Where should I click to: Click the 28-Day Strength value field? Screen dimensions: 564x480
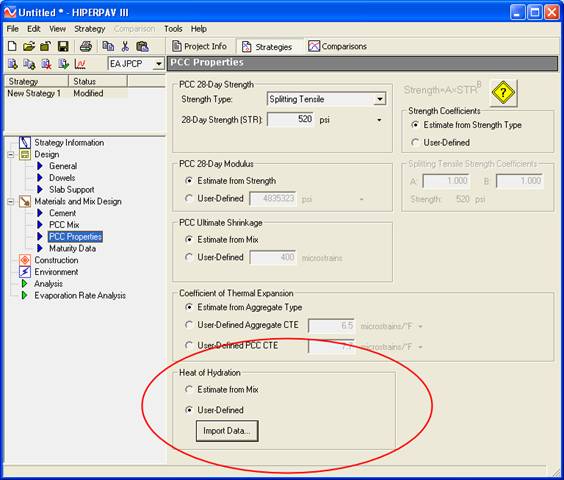pos(291,119)
